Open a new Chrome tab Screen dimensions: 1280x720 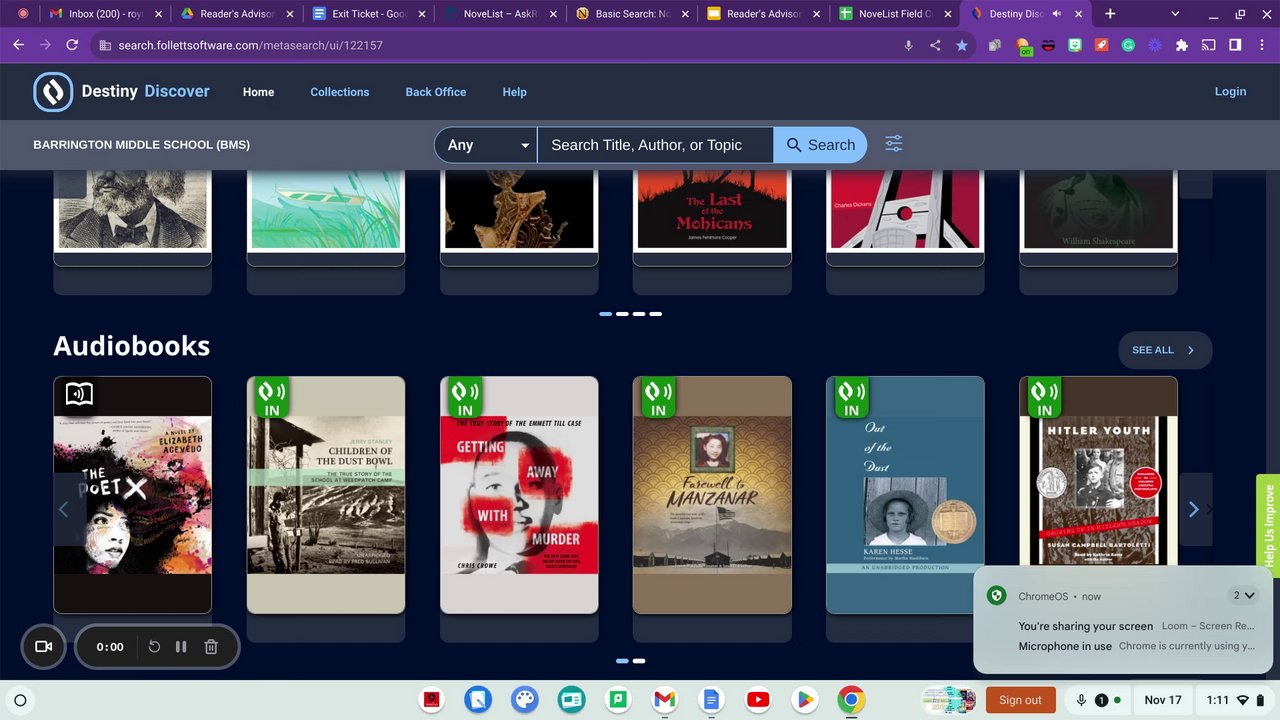click(1110, 14)
